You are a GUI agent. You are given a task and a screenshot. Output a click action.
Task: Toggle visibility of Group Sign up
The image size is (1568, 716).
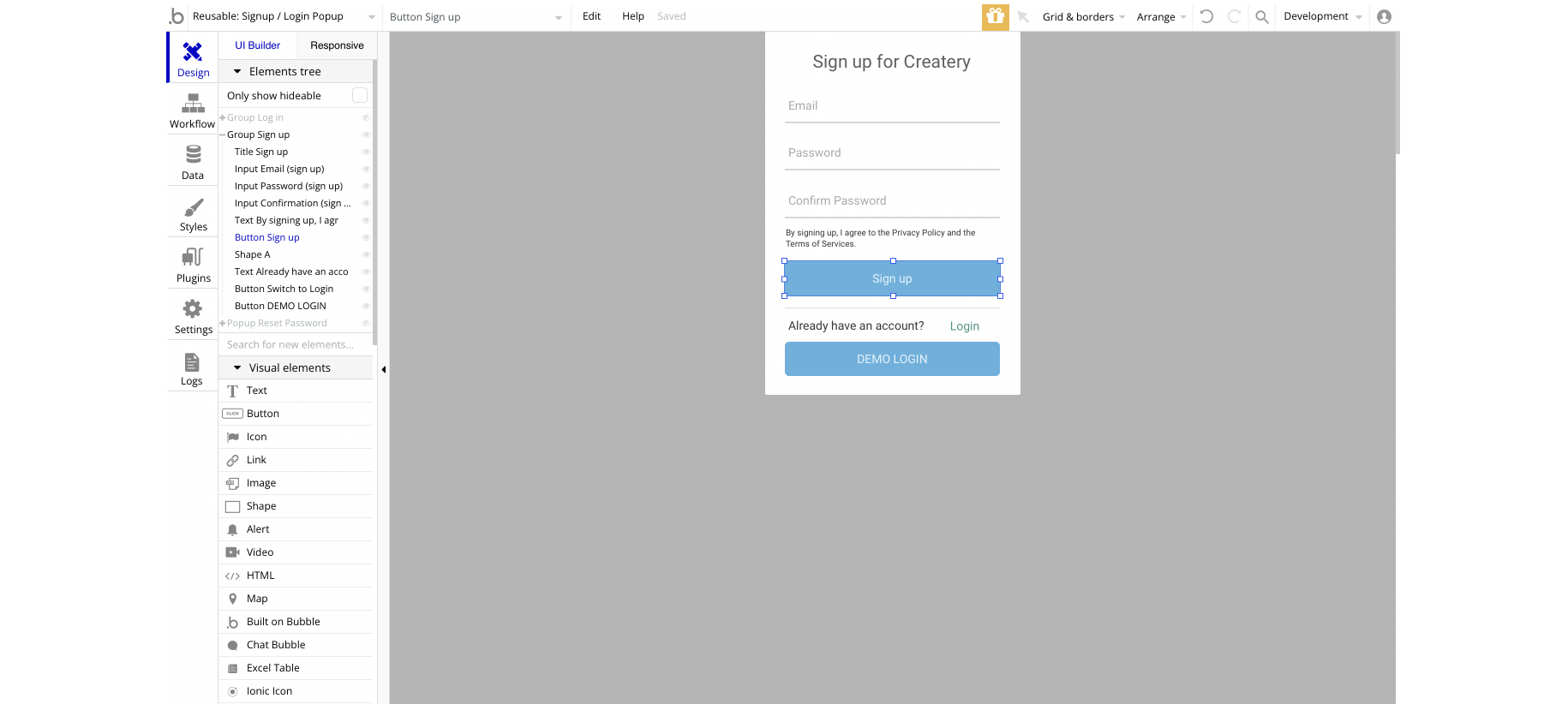(x=366, y=134)
